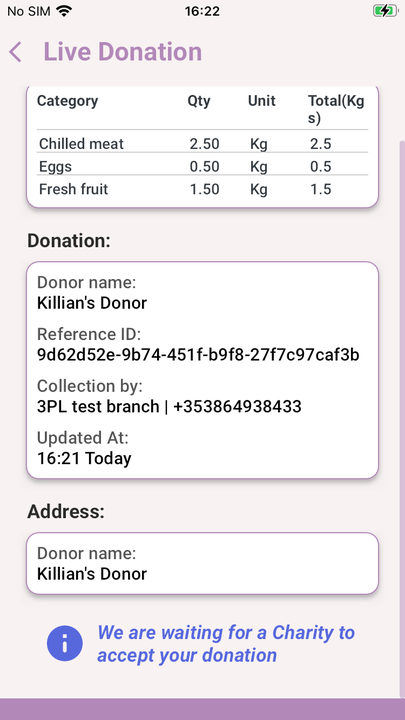Tap the waiting for Charity message
The image size is (405, 720).
click(226, 644)
